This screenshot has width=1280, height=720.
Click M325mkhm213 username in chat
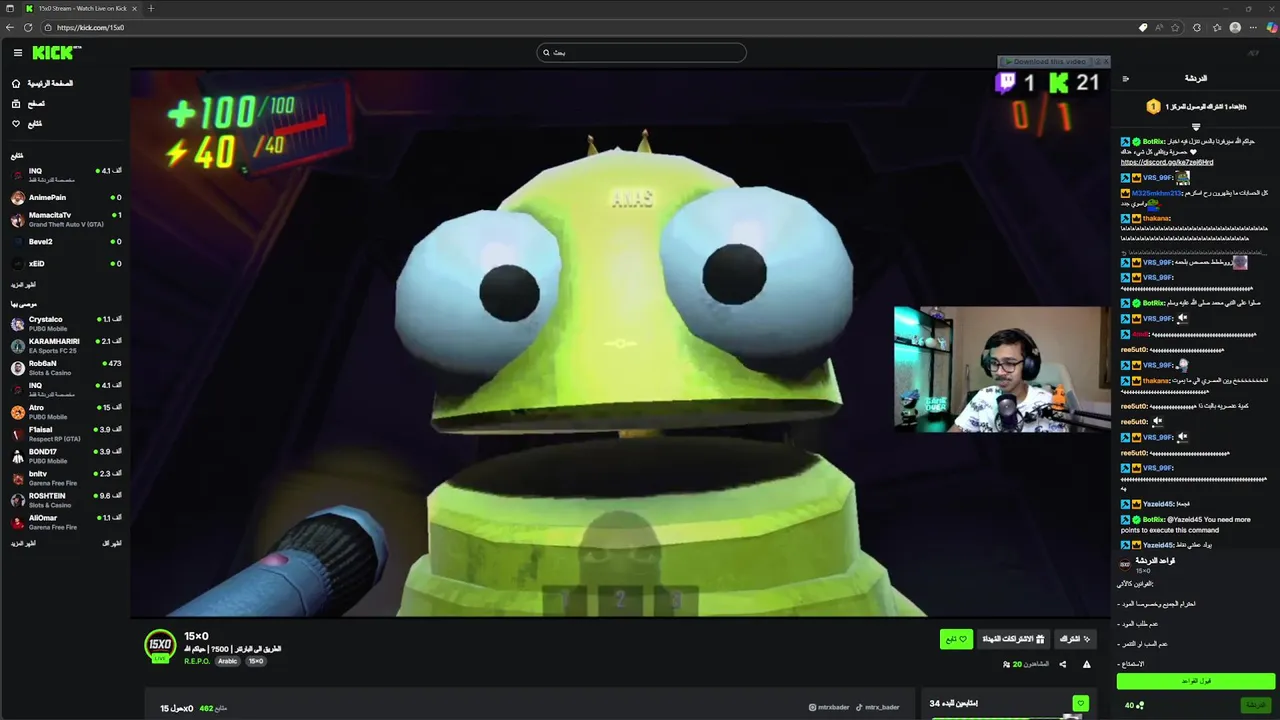[x=1156, y=193]
